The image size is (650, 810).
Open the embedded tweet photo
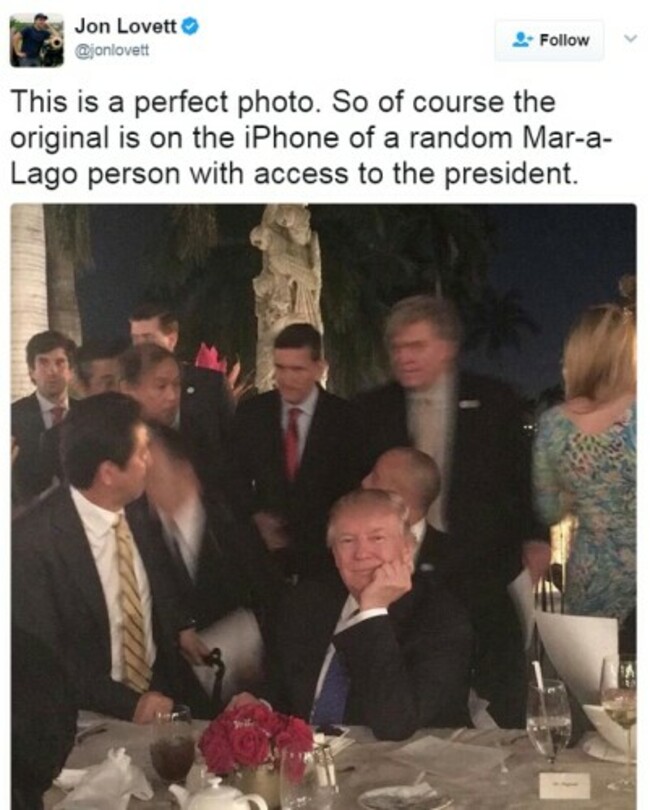click(x=323, y=507)
